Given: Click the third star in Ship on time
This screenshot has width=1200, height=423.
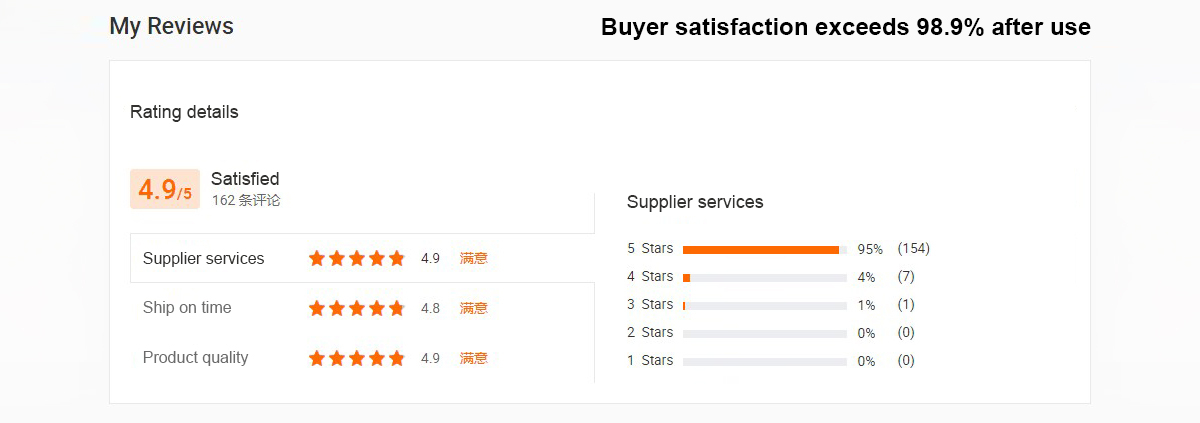Looking at the screenshot, I should pyautogui.click(x=357, y=308).
